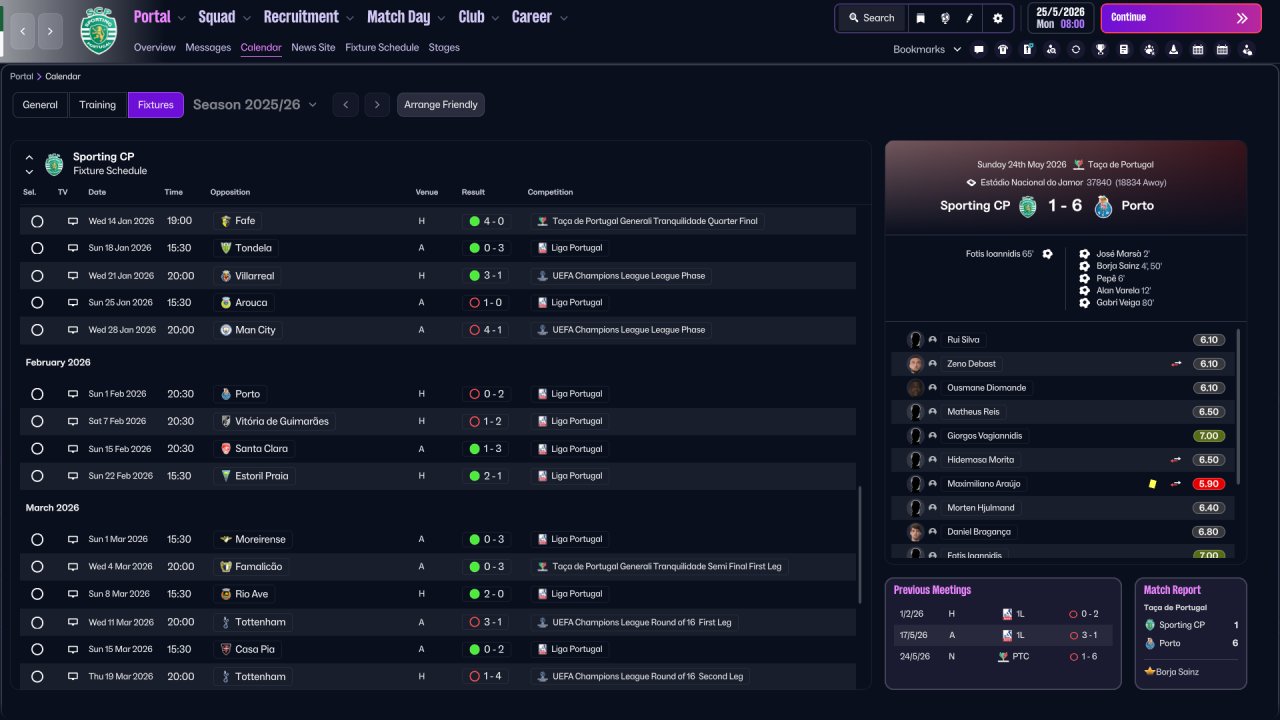The image size is (1280, 720).
Task: Open the Stages tab
Action: pos(444,48)
